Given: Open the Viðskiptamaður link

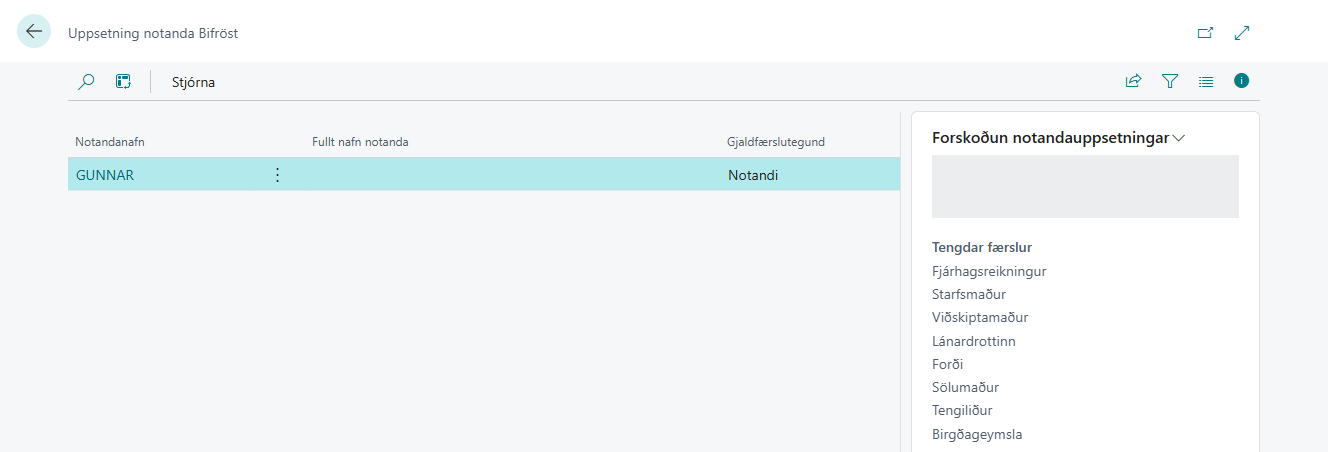Looking at the screenshot, I should click(x=980, y=317).
